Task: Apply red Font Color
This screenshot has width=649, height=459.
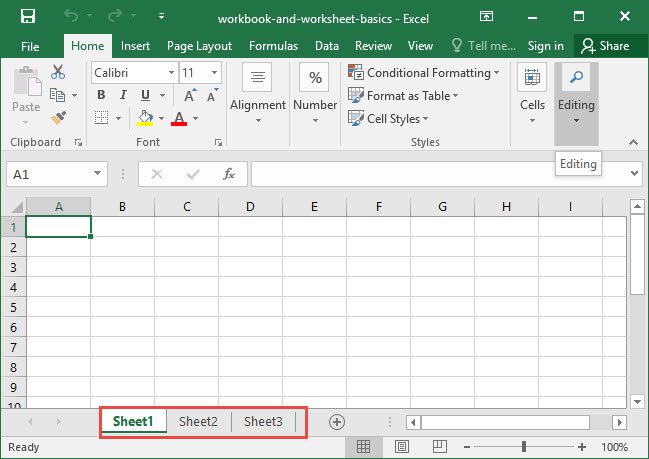Action: click(179, 118)
